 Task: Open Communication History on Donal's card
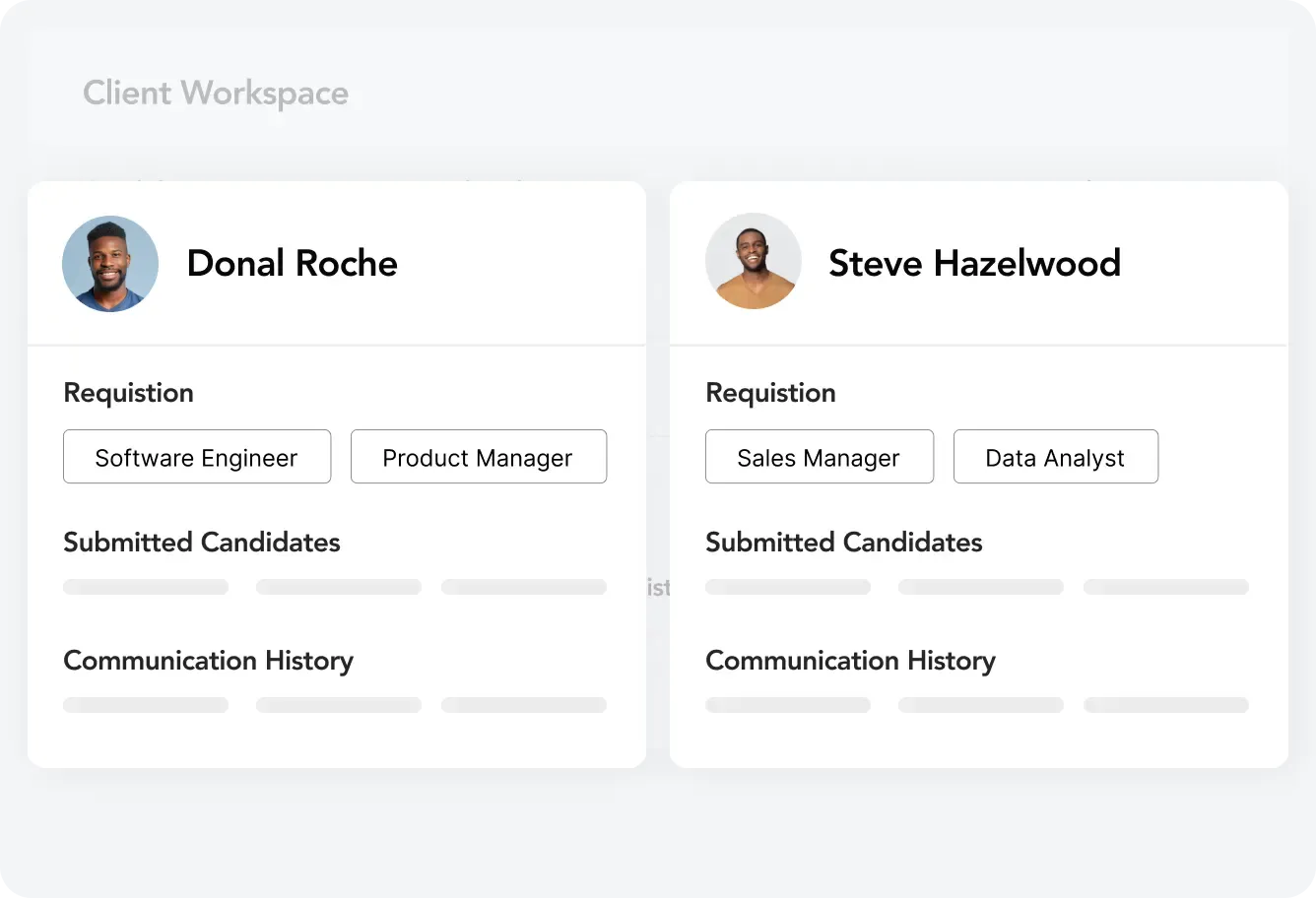click(x=208, y=660)
